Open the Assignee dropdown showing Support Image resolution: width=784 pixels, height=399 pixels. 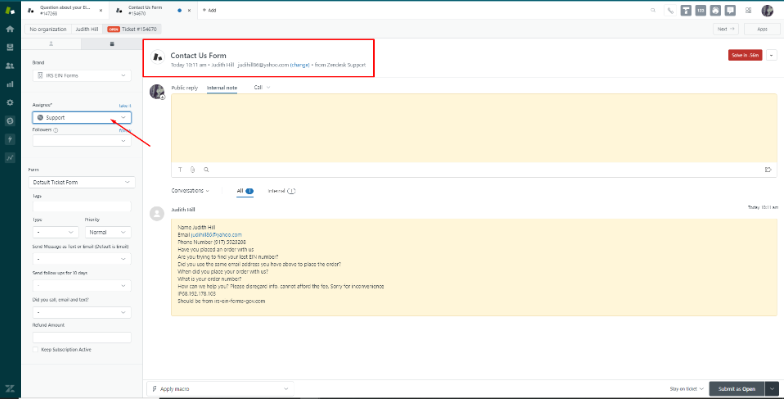pos(82,118)
